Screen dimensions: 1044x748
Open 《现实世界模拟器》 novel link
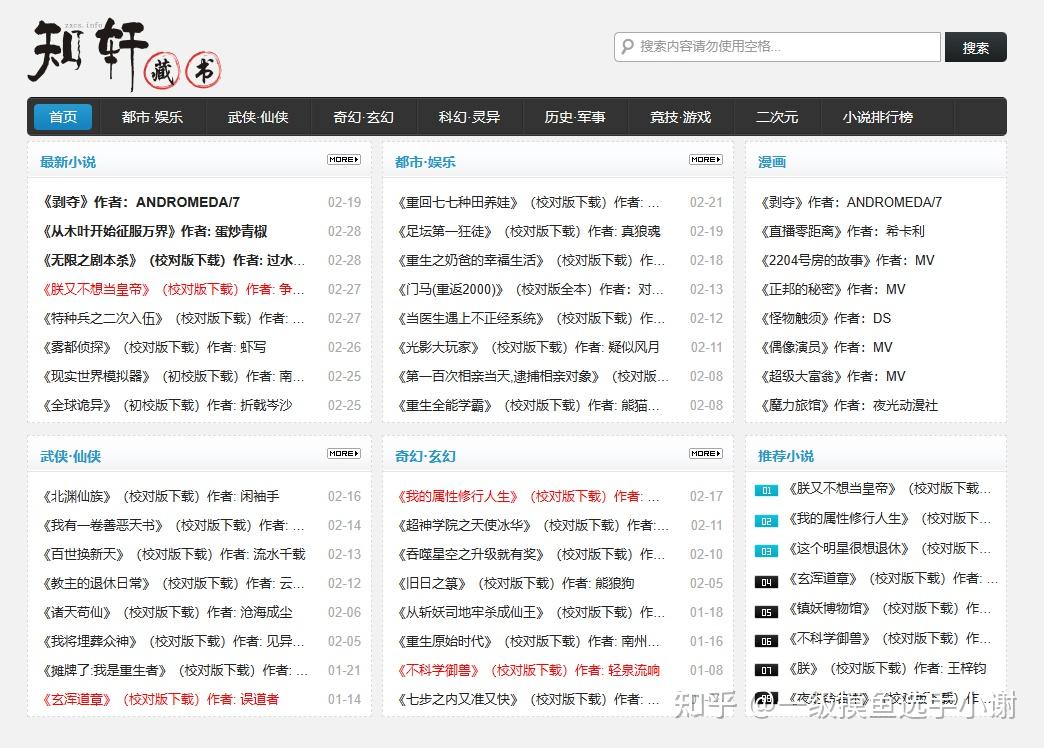coord(173,376)
